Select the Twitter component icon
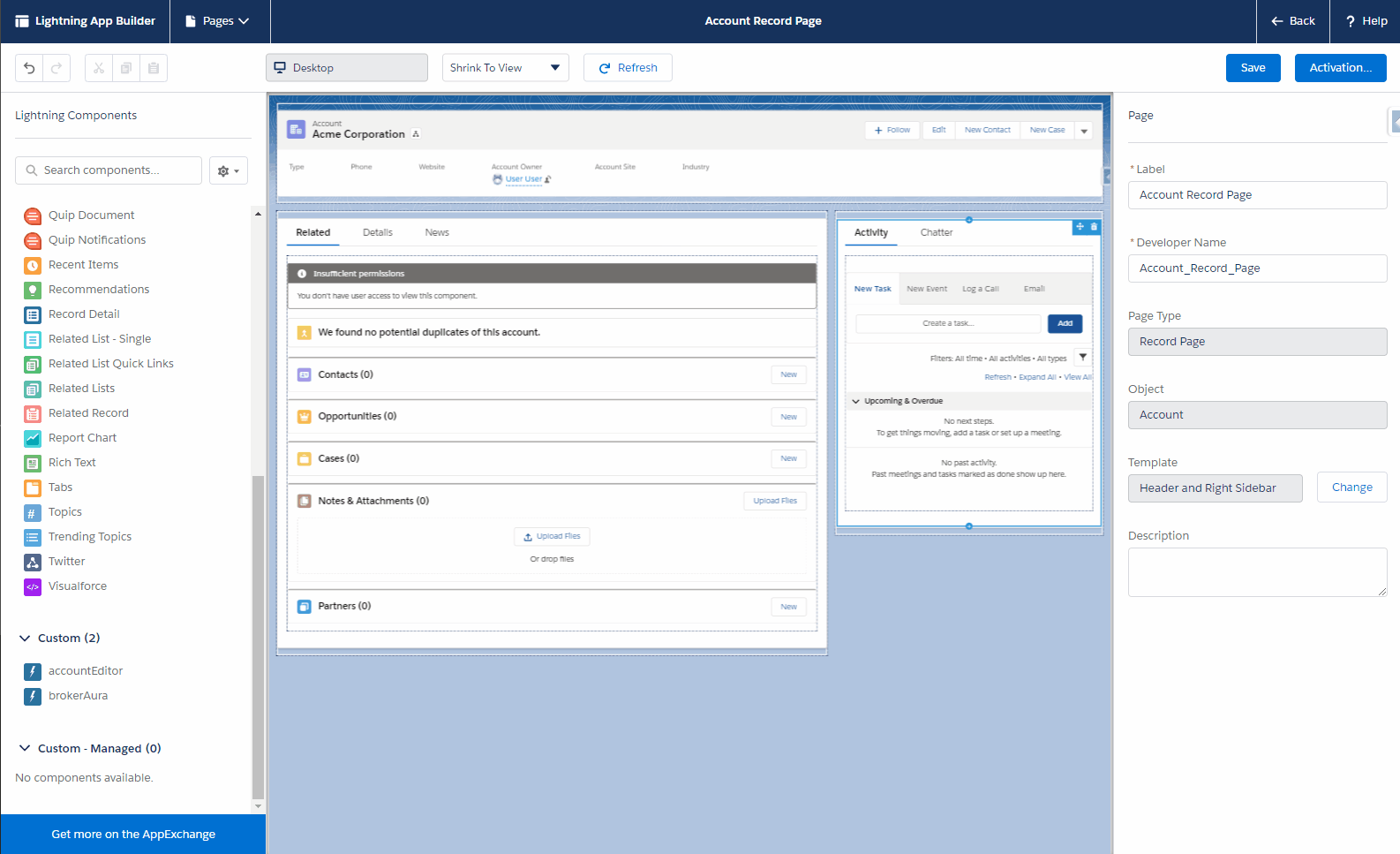The image size is (1400, 854). [33, 562]
